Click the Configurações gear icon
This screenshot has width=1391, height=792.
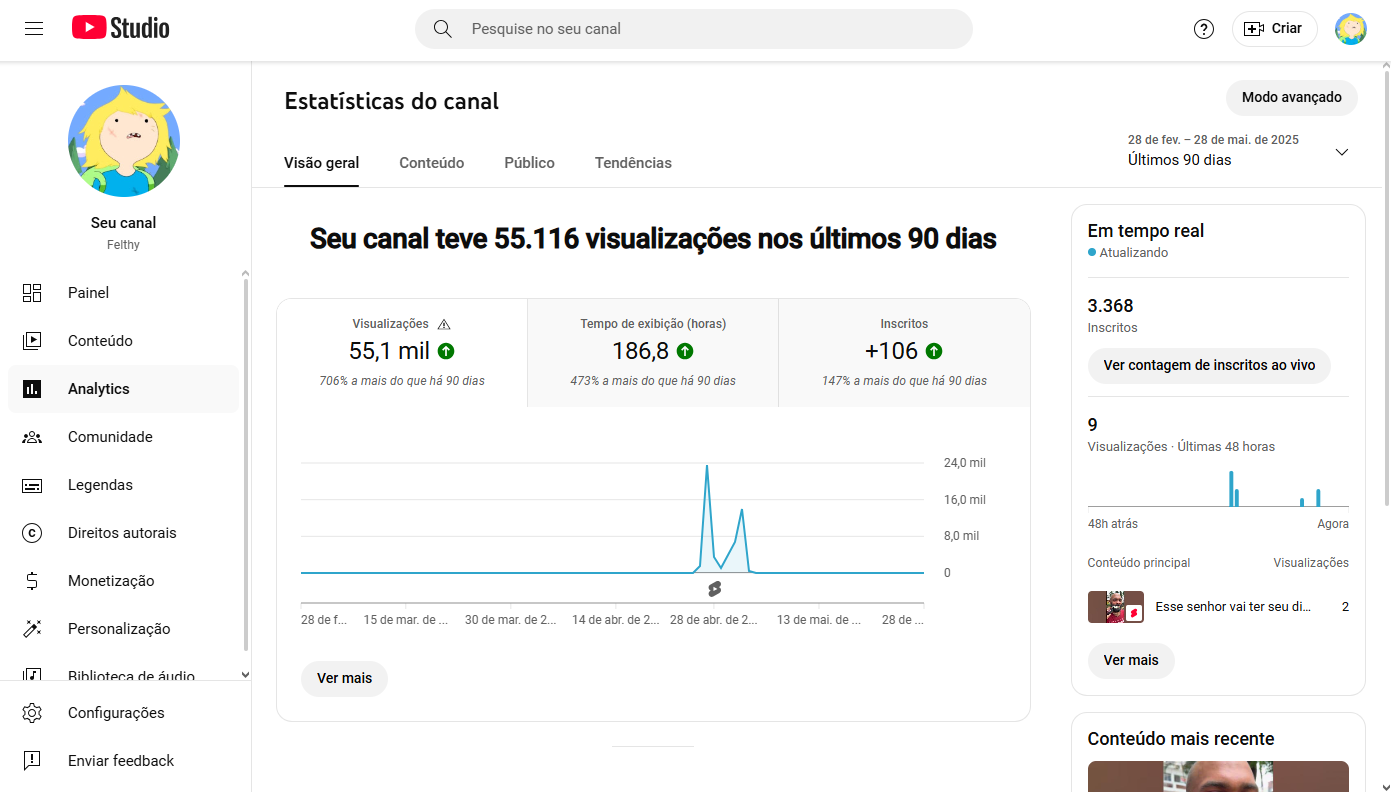[32, 713]
